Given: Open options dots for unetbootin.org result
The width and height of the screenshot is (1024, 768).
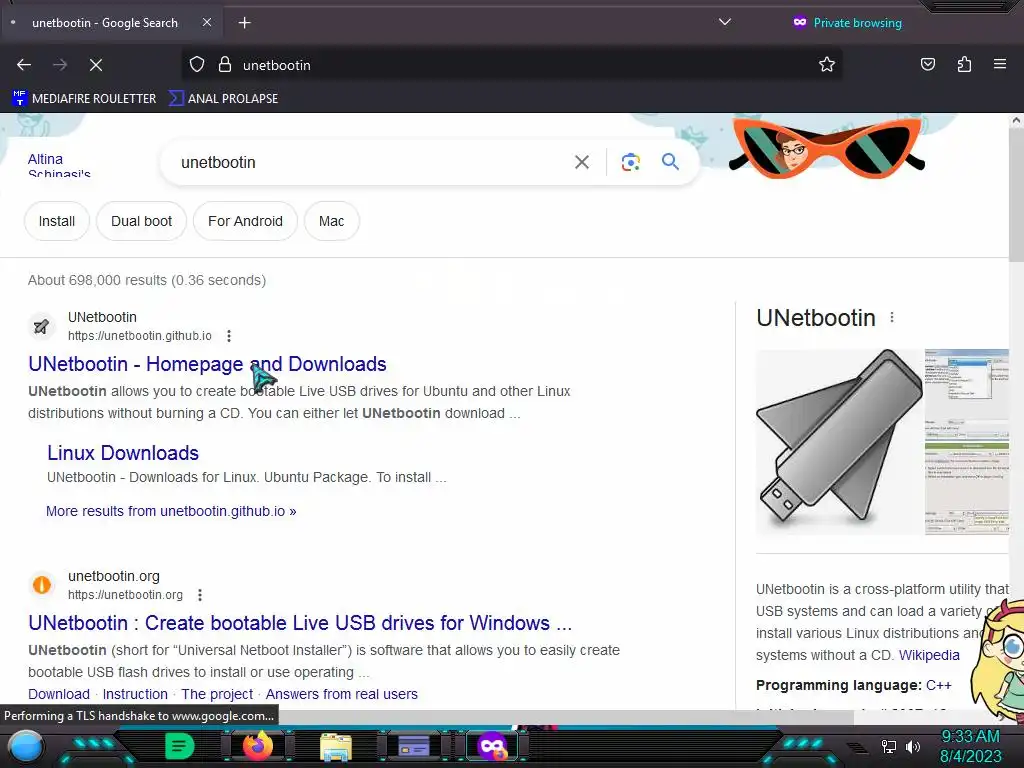Looking at the screenshot, I should [200, 595].
